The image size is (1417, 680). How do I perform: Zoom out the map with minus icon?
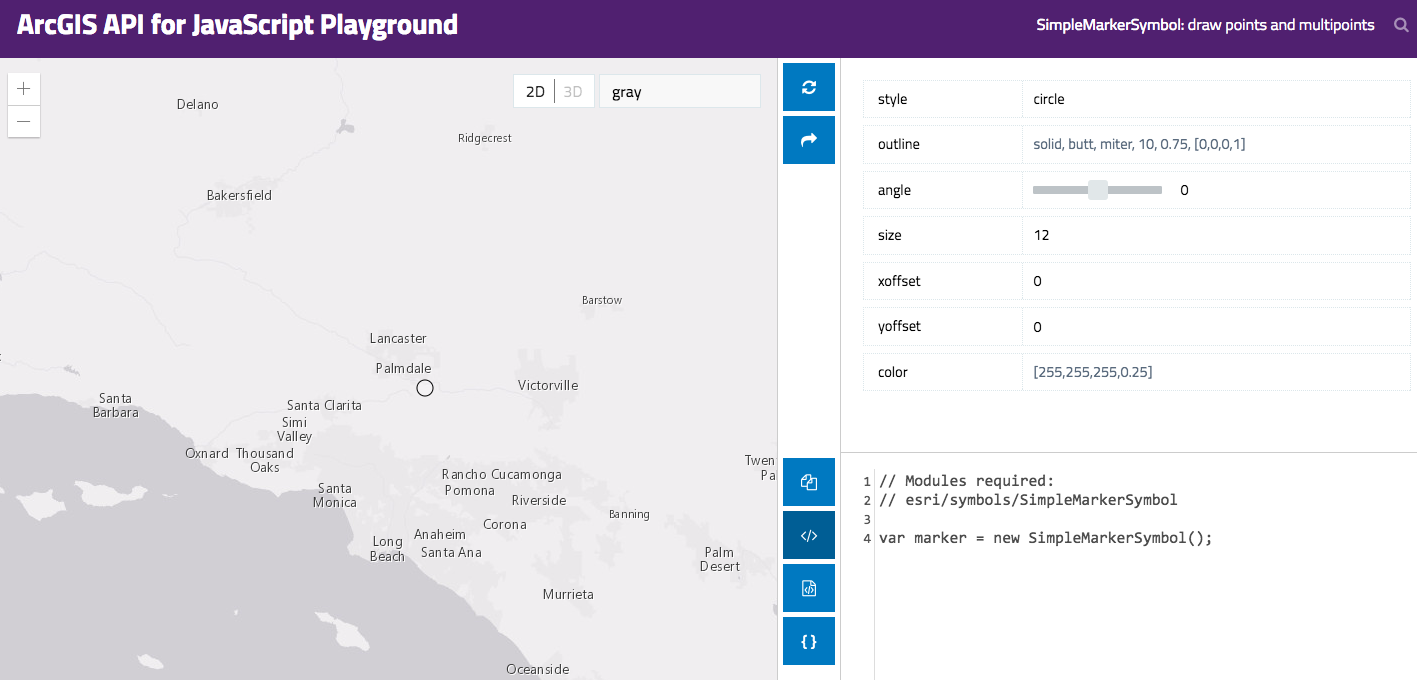pyautogui.click(x=24, y=121)
